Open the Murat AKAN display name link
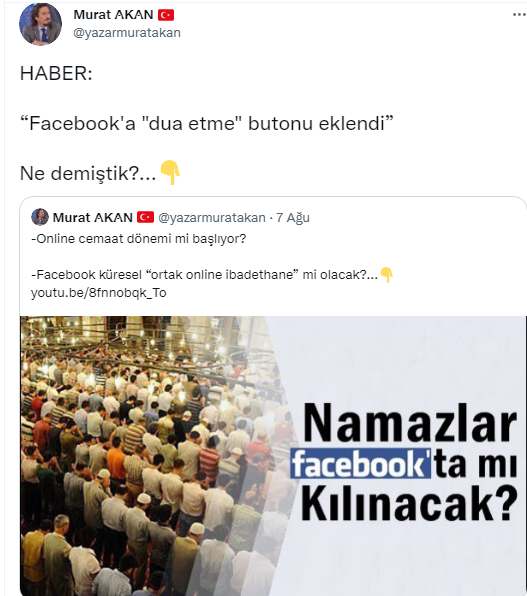 (113, 15)
